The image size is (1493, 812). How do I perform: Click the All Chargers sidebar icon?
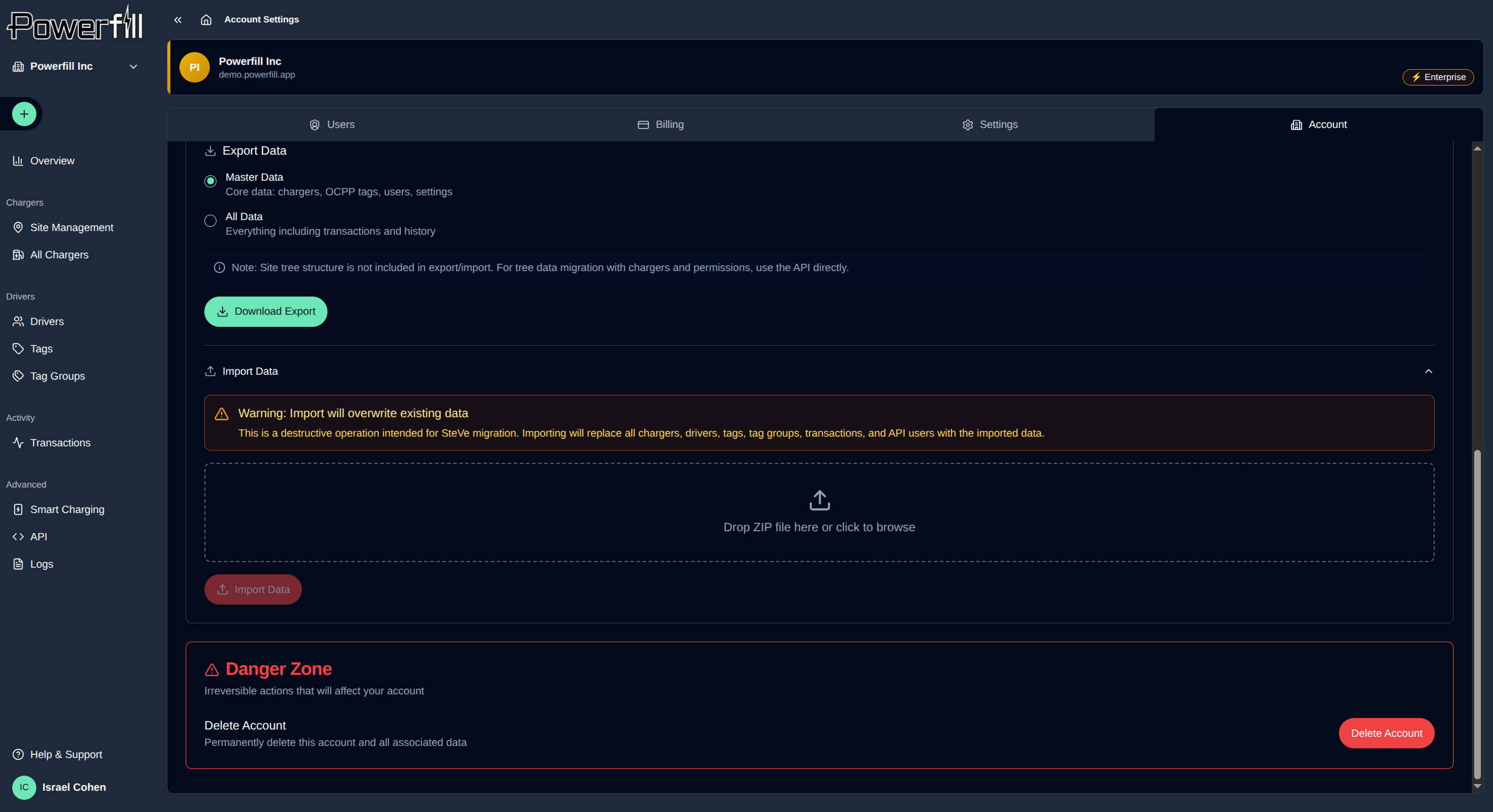click(x=18, y=255)
